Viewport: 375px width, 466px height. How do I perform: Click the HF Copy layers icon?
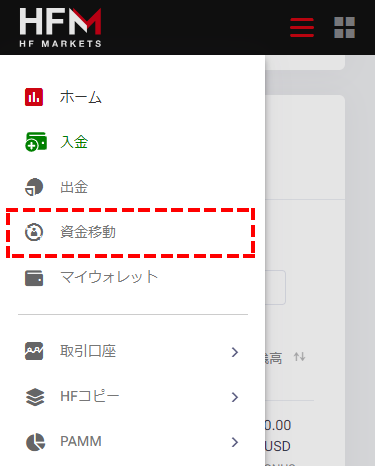tap(35, 397)
